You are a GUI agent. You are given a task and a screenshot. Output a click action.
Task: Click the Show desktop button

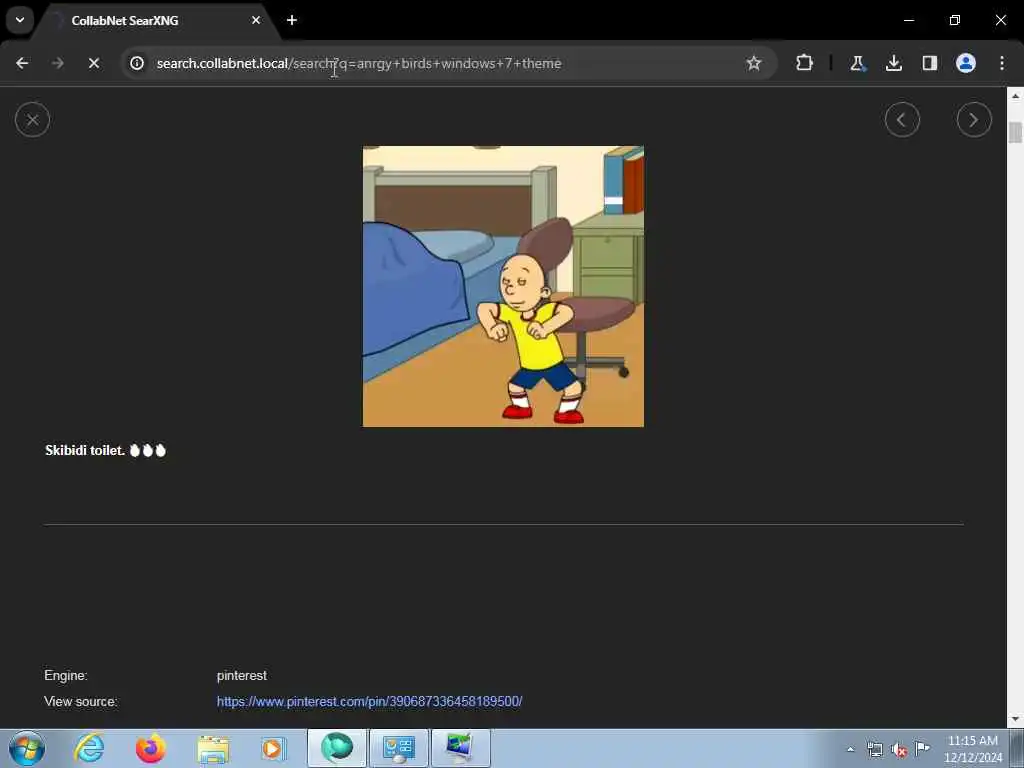(x=1017, y=748)
